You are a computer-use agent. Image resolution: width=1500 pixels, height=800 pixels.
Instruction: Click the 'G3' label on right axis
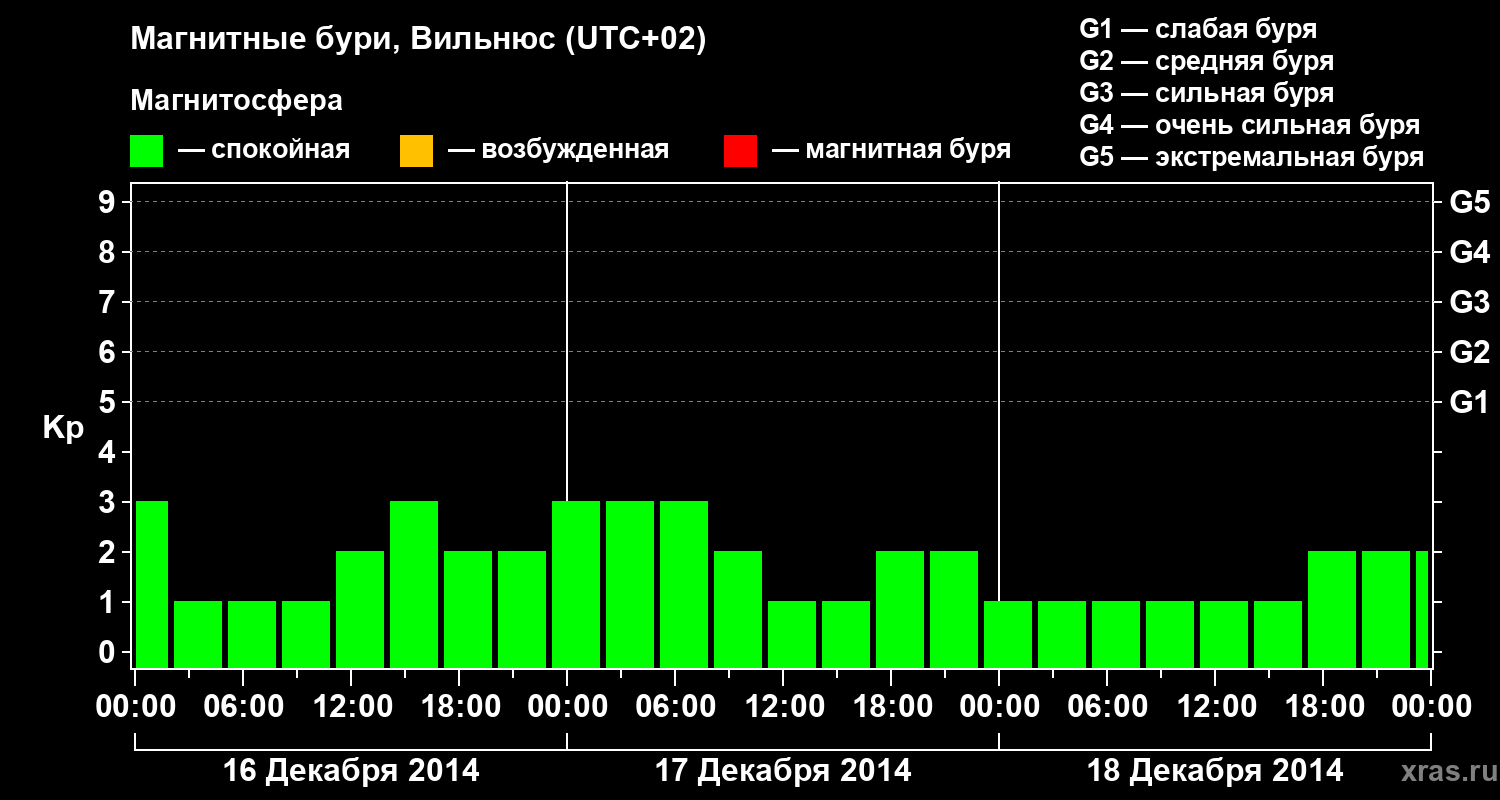1469,302
